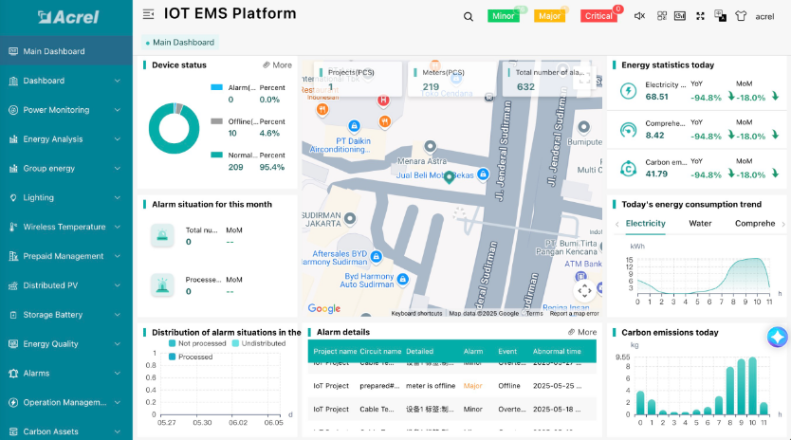Collapse the sidebar using hamburger menu icon
This screenshot has width=791, height=440.
click(149, 15)
